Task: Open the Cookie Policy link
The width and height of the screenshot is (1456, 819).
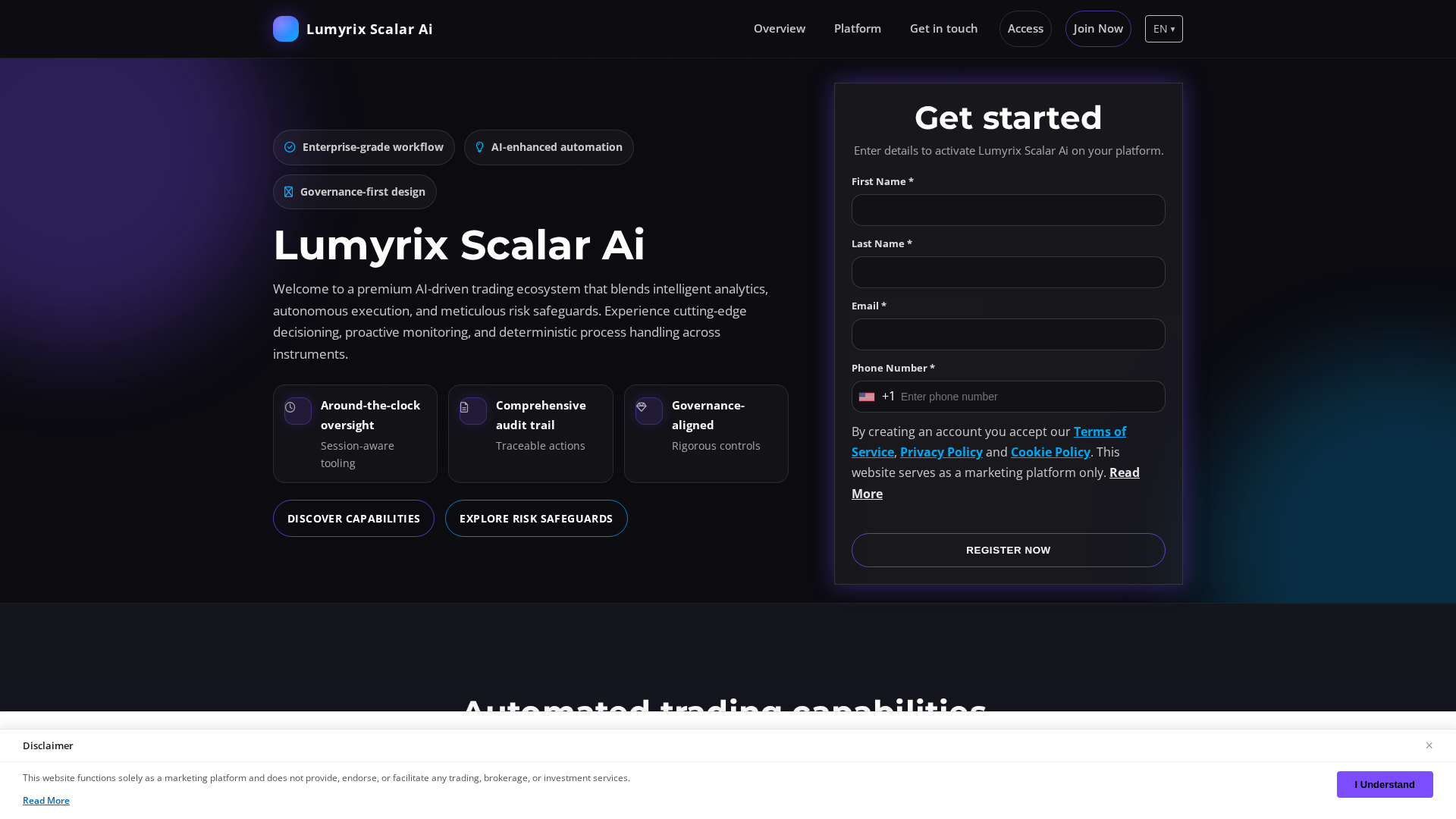Action: click(x=1050, y=452)
